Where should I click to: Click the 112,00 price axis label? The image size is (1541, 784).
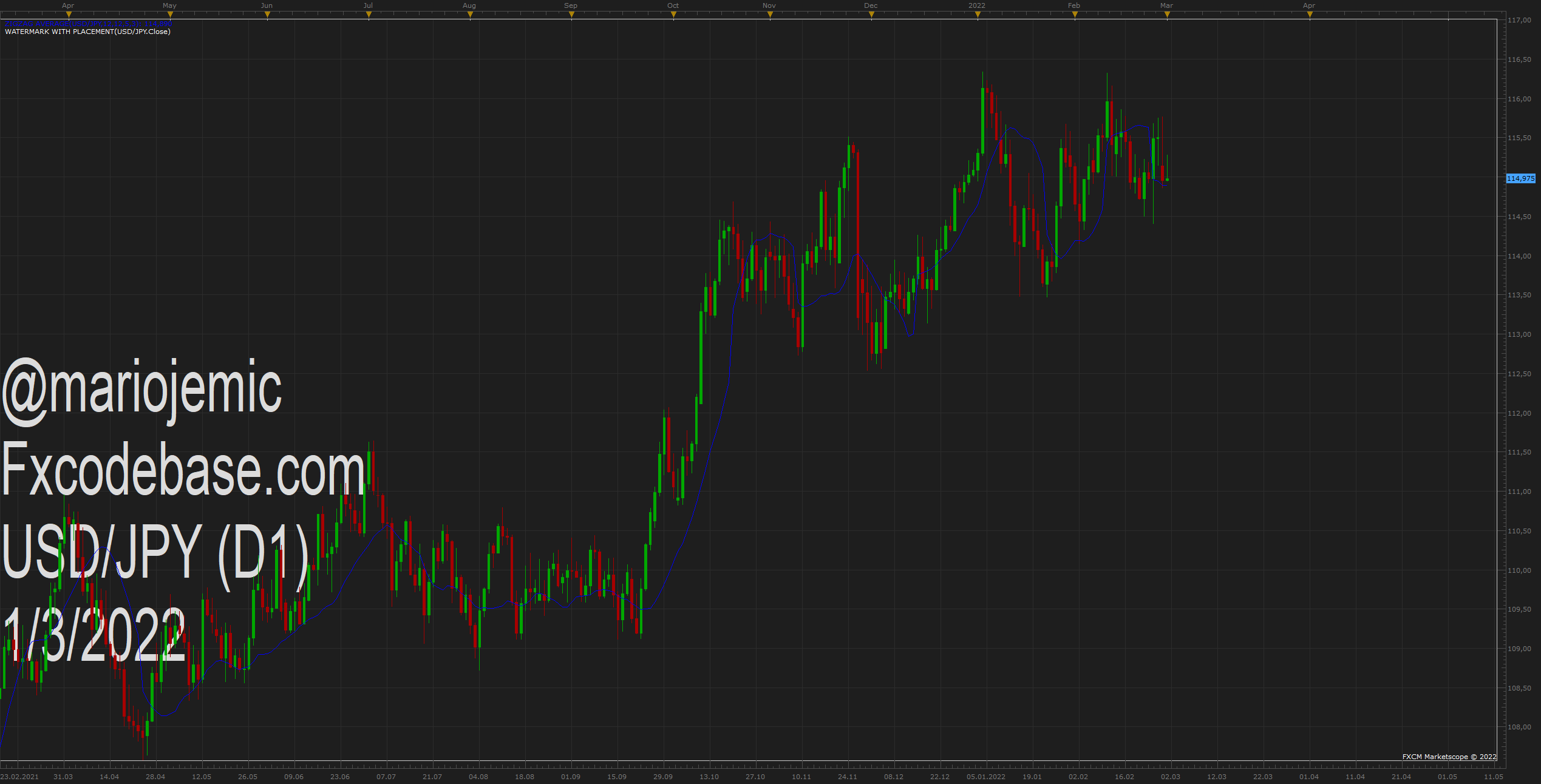(1519, 413)
